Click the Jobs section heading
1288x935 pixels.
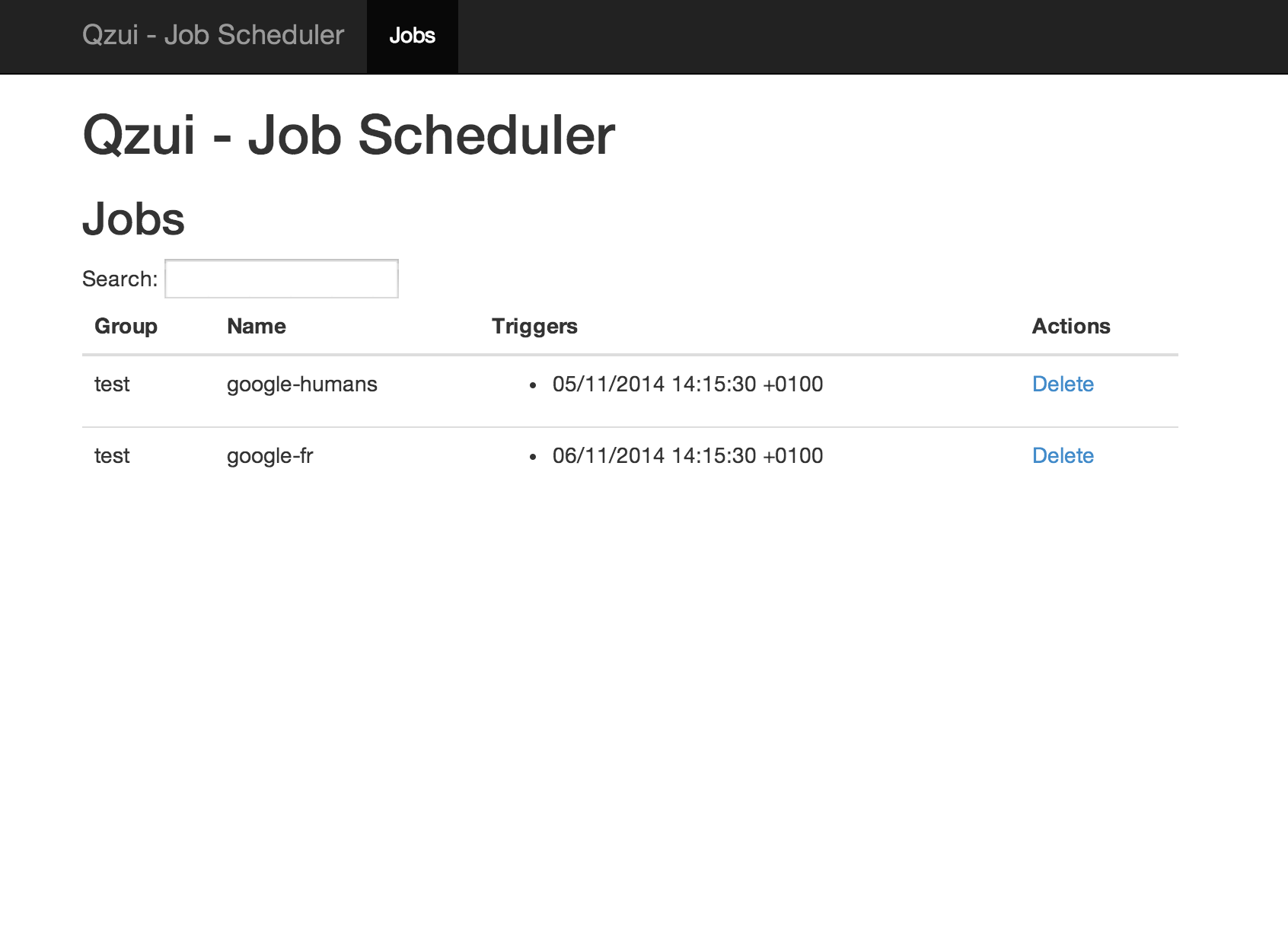coord(133,219)
